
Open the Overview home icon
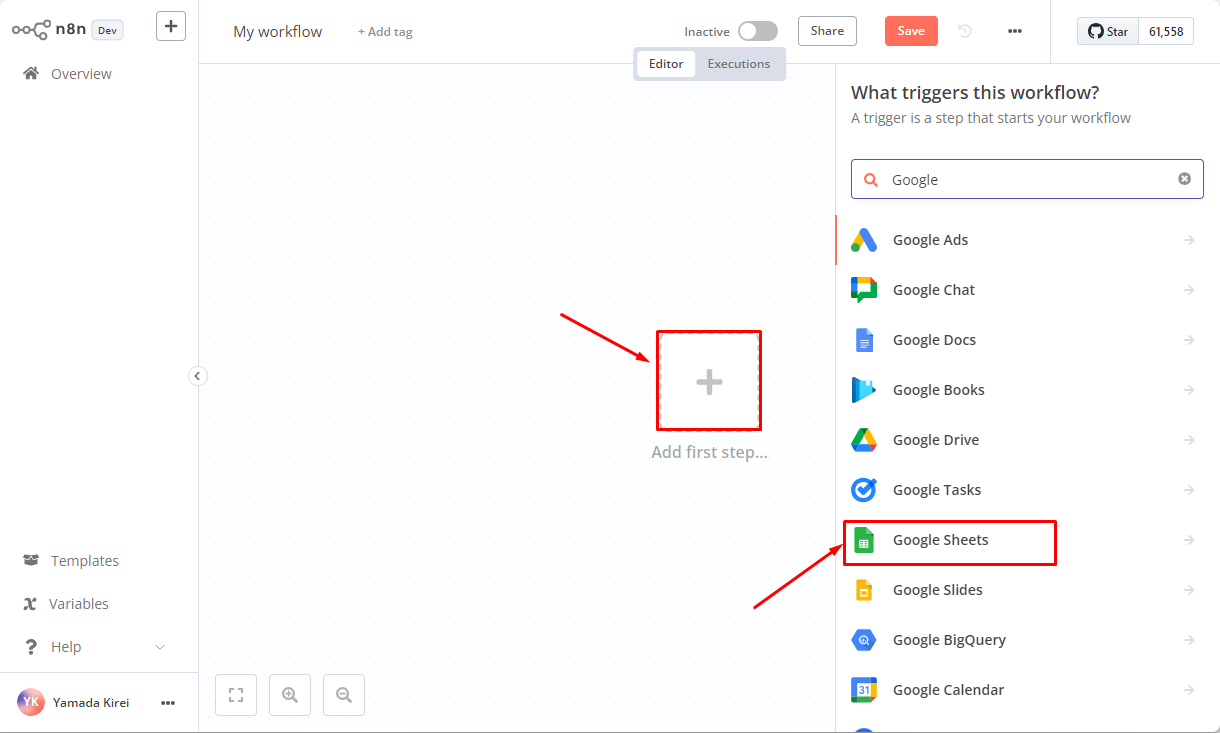click(x=31, y=73)
